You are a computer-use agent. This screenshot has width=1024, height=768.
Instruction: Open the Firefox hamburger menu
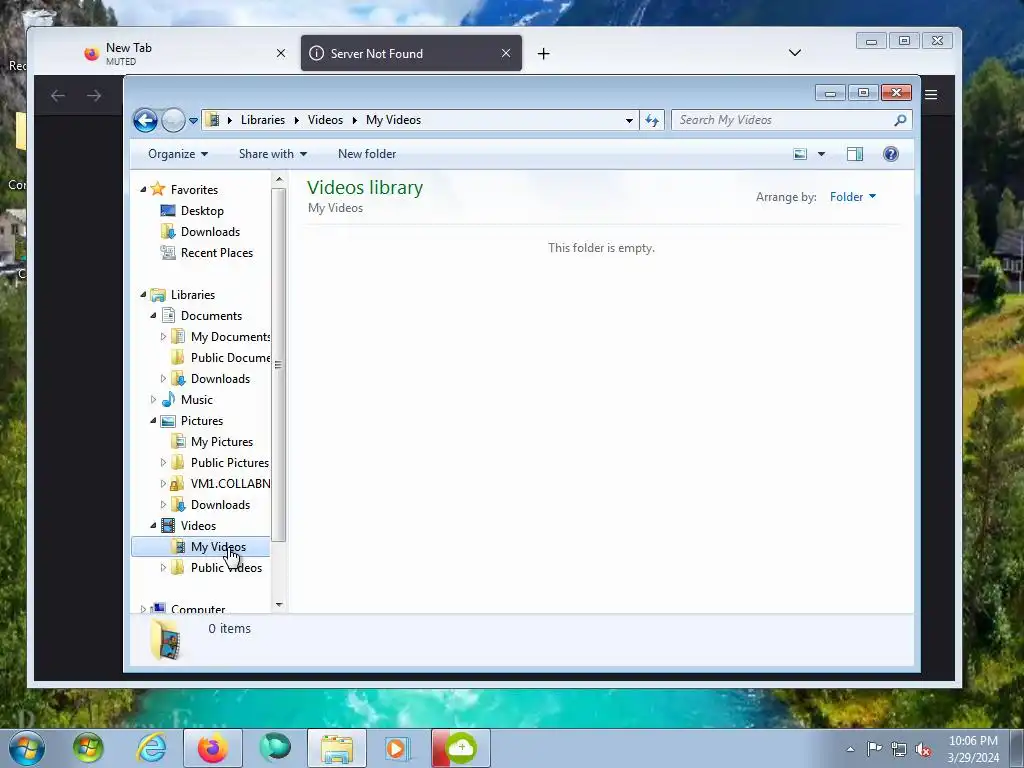[x=931, y=95]
